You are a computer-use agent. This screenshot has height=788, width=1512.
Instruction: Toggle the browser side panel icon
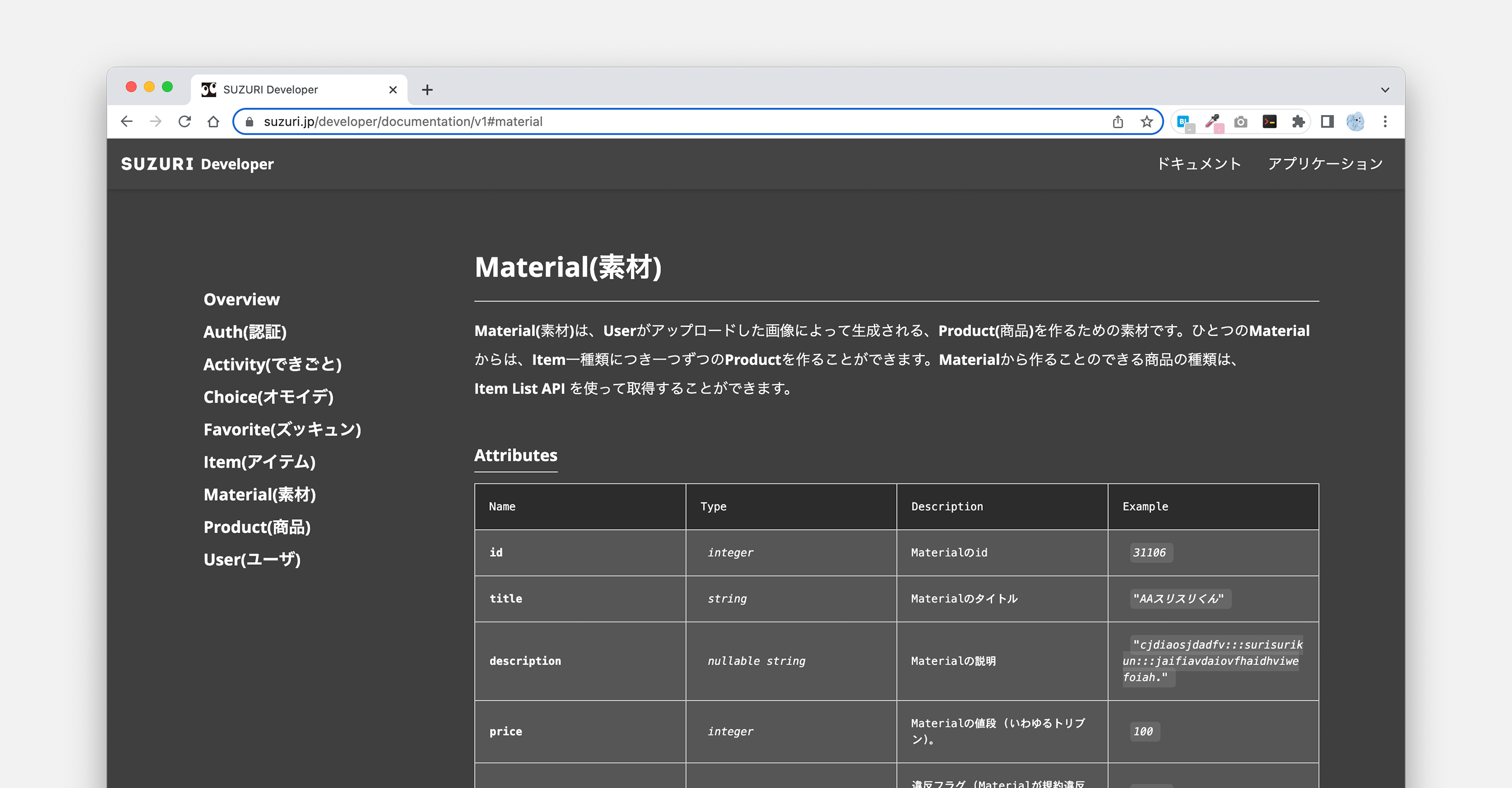point(1327,121)
